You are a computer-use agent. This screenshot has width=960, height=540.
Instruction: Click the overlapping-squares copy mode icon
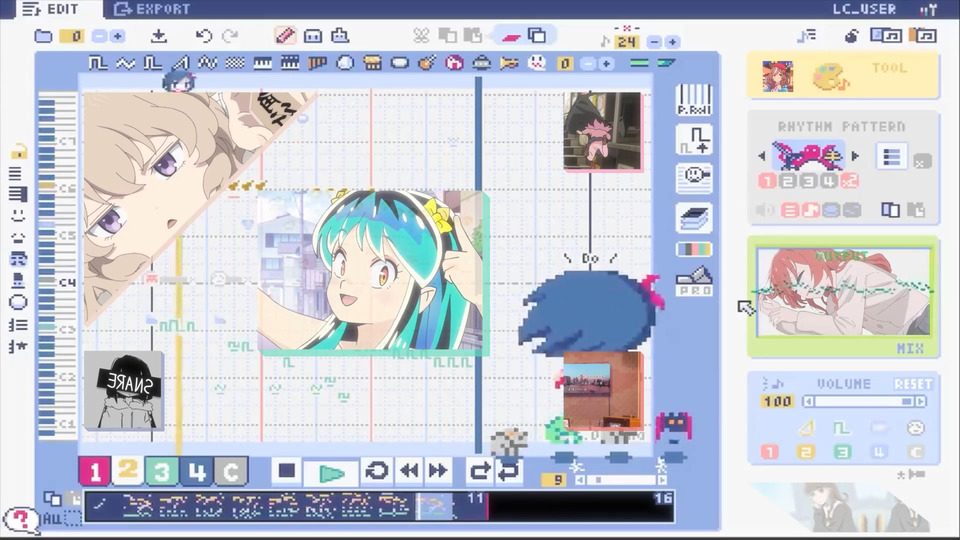(x=537, y=36)
